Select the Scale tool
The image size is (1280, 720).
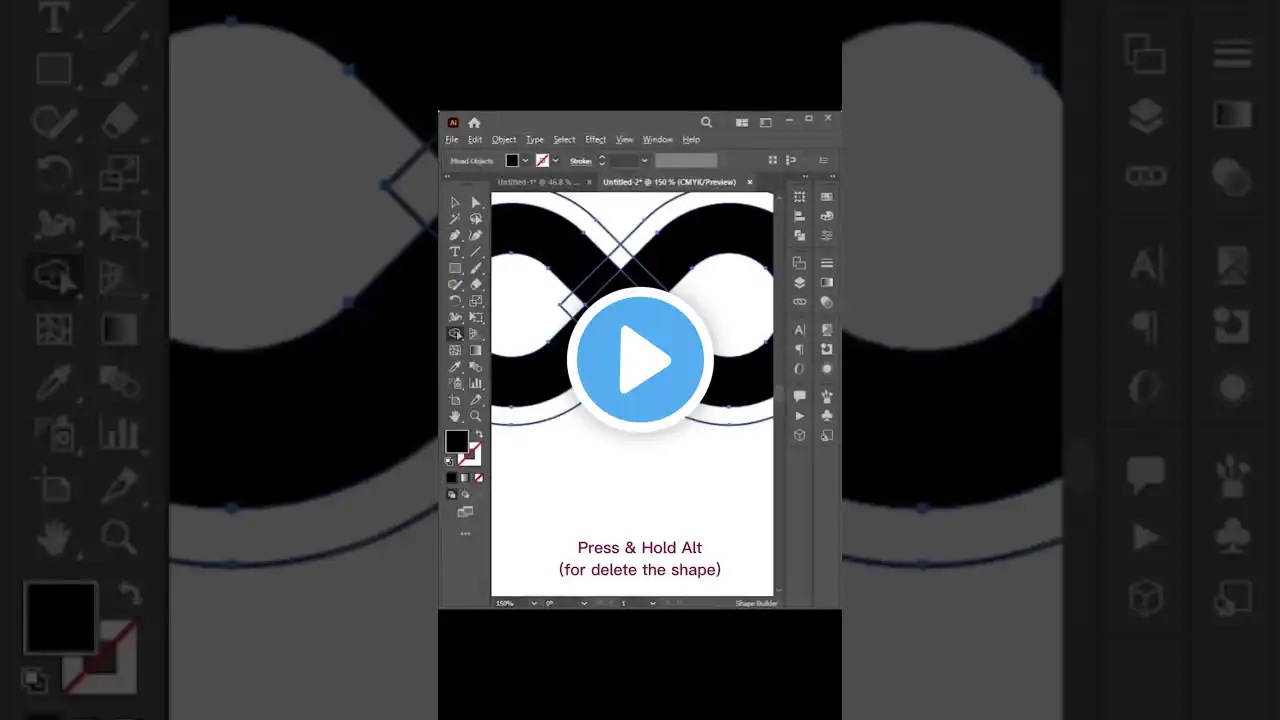coord(476,301)
